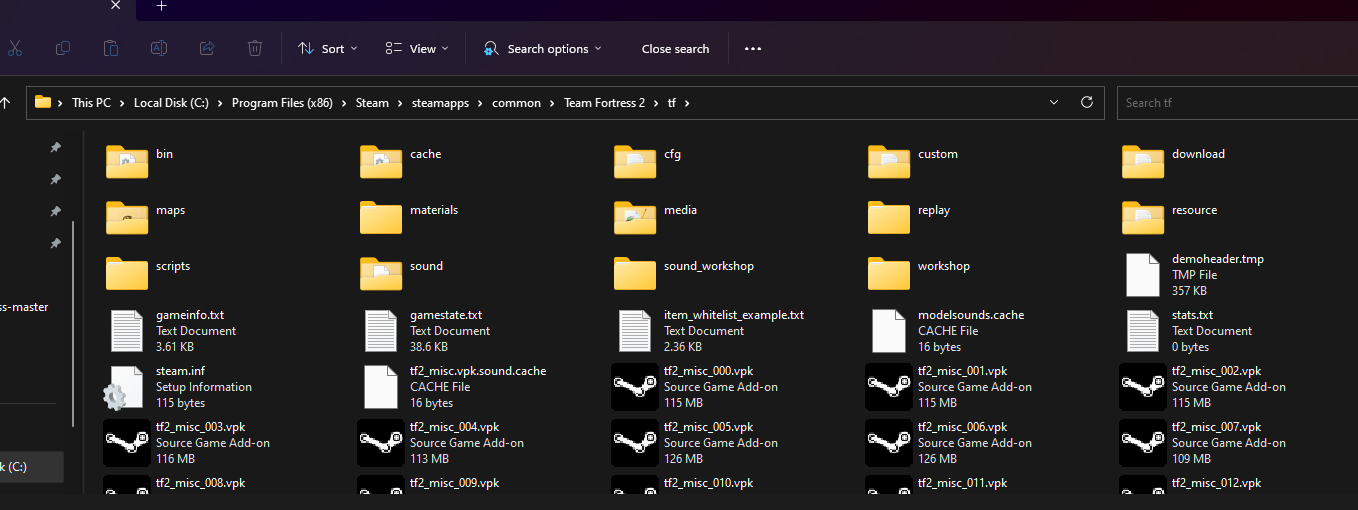1358x510 pixels.
Task: Click the steamapps breadcrumb segment
Action: (x=441, y=103)
